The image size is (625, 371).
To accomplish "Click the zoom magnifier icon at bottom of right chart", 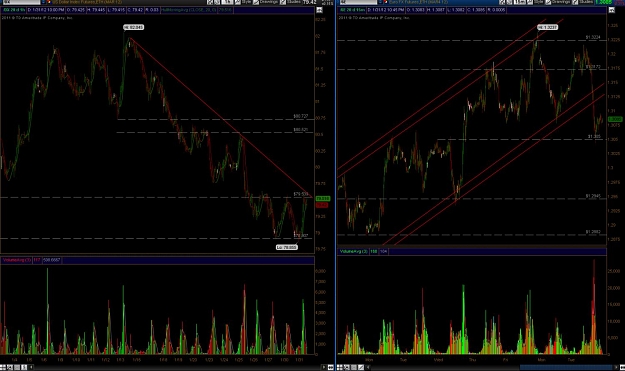I will pyautogui.click(x=347, y=367).
